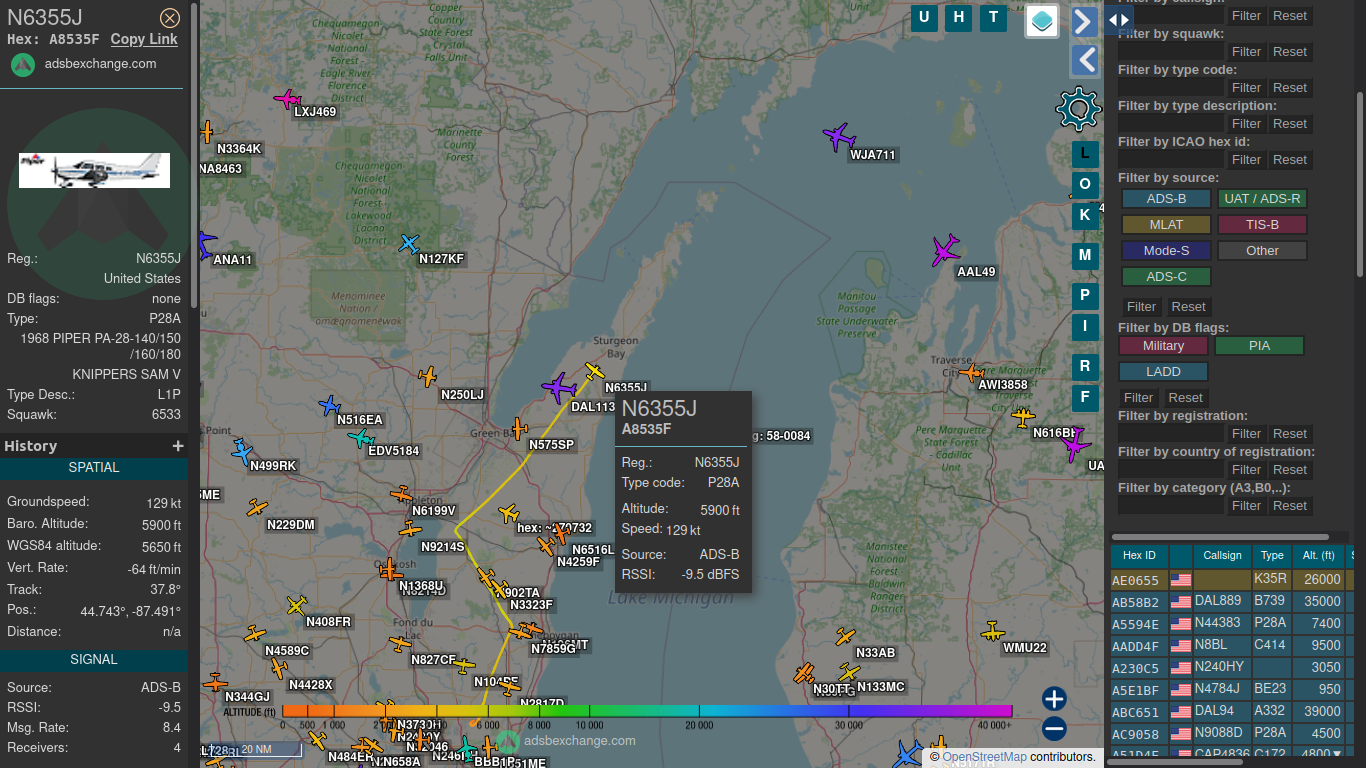The height and width of the screenshot is (768, 1366).
Task: Click the Copy Link link
Action: click(144, 39)
